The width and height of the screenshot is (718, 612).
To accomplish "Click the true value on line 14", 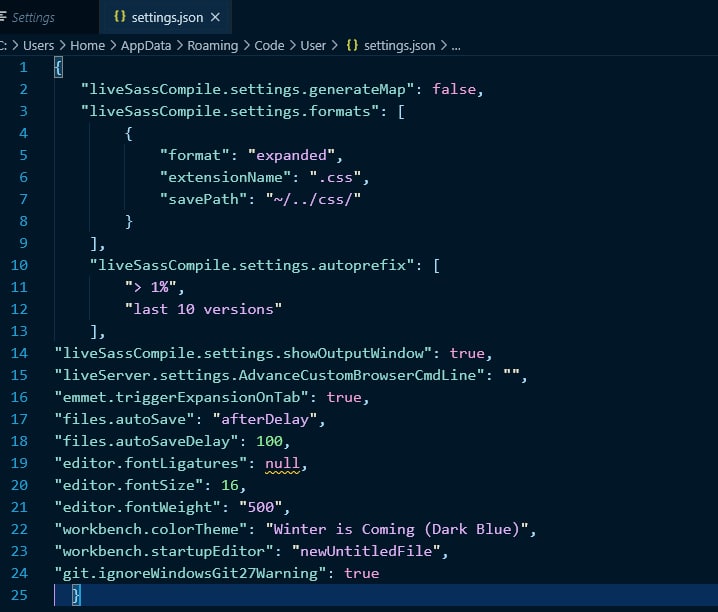I will [467, 353].
